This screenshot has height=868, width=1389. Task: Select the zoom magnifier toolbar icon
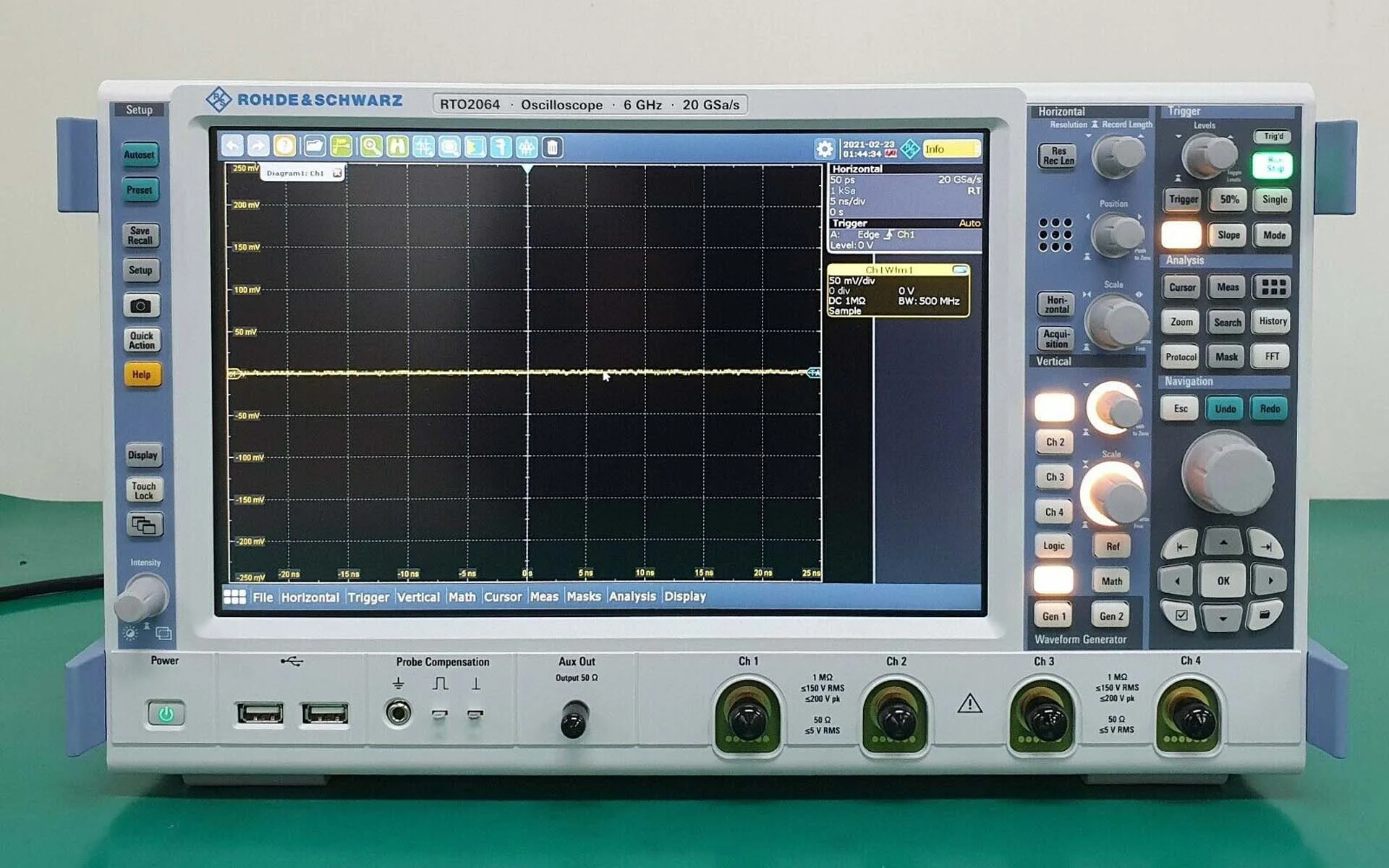pos(371,147)
